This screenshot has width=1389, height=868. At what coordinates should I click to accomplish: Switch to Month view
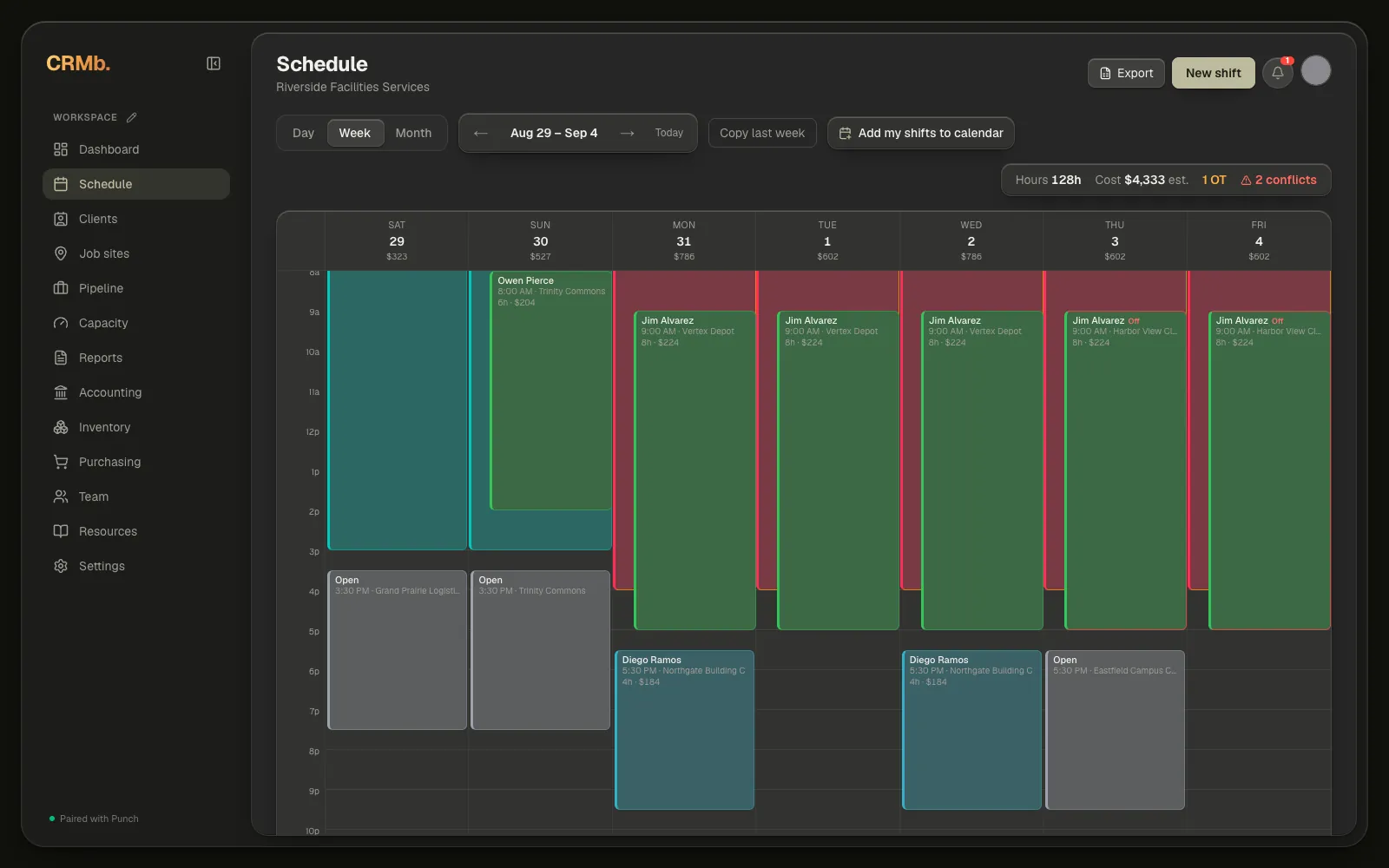point(413,133)
